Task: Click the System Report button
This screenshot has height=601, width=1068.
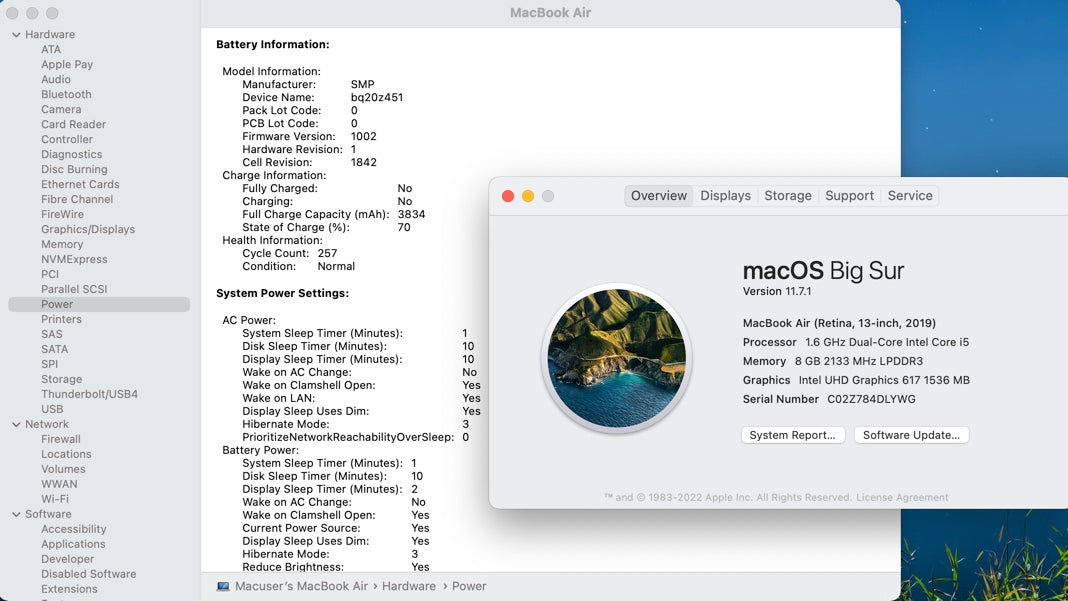Action: coord(792,436)
